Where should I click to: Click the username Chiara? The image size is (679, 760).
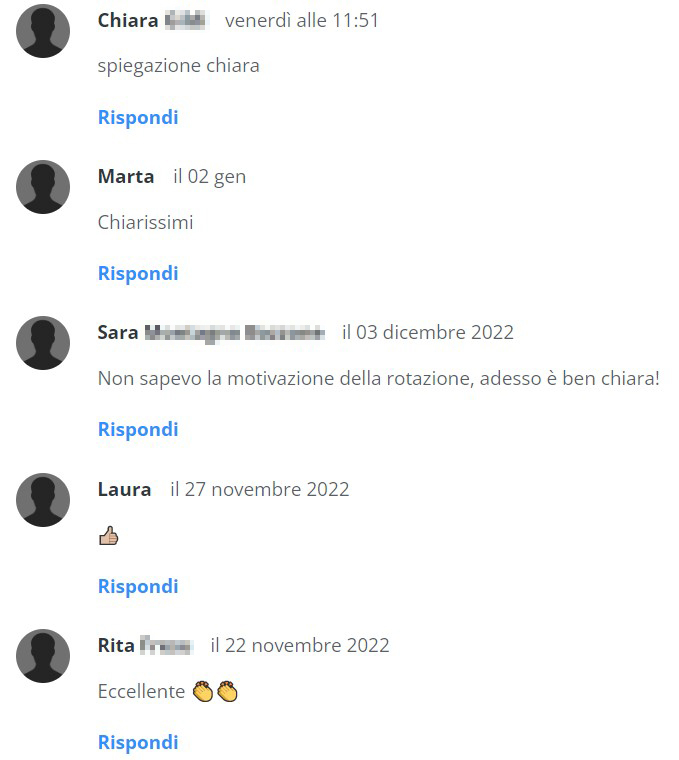point(128,20)
